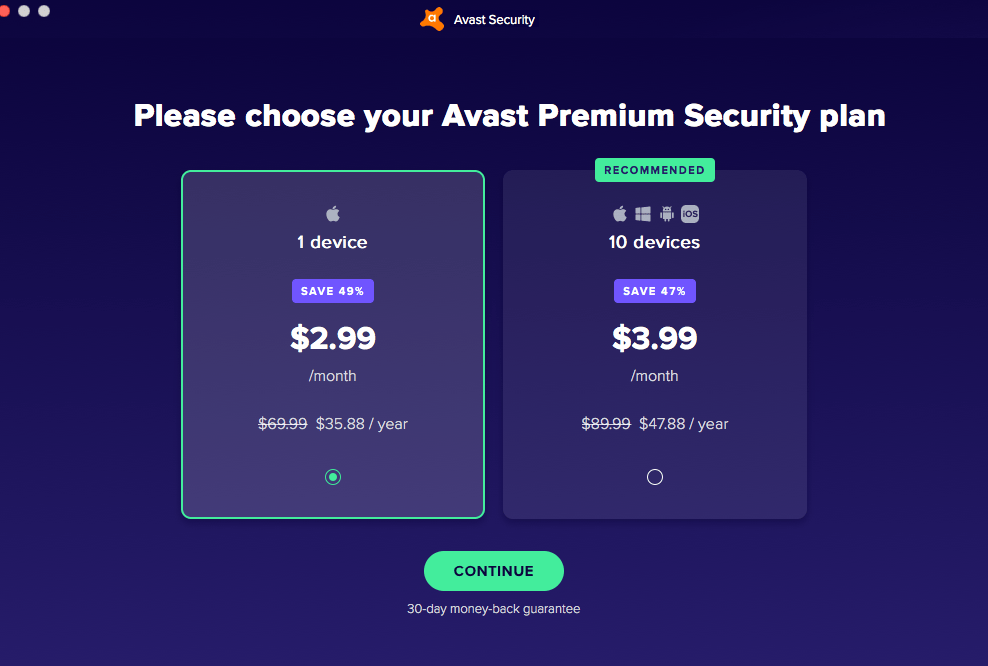Click the Android platform icon

(x=665, y=212)
